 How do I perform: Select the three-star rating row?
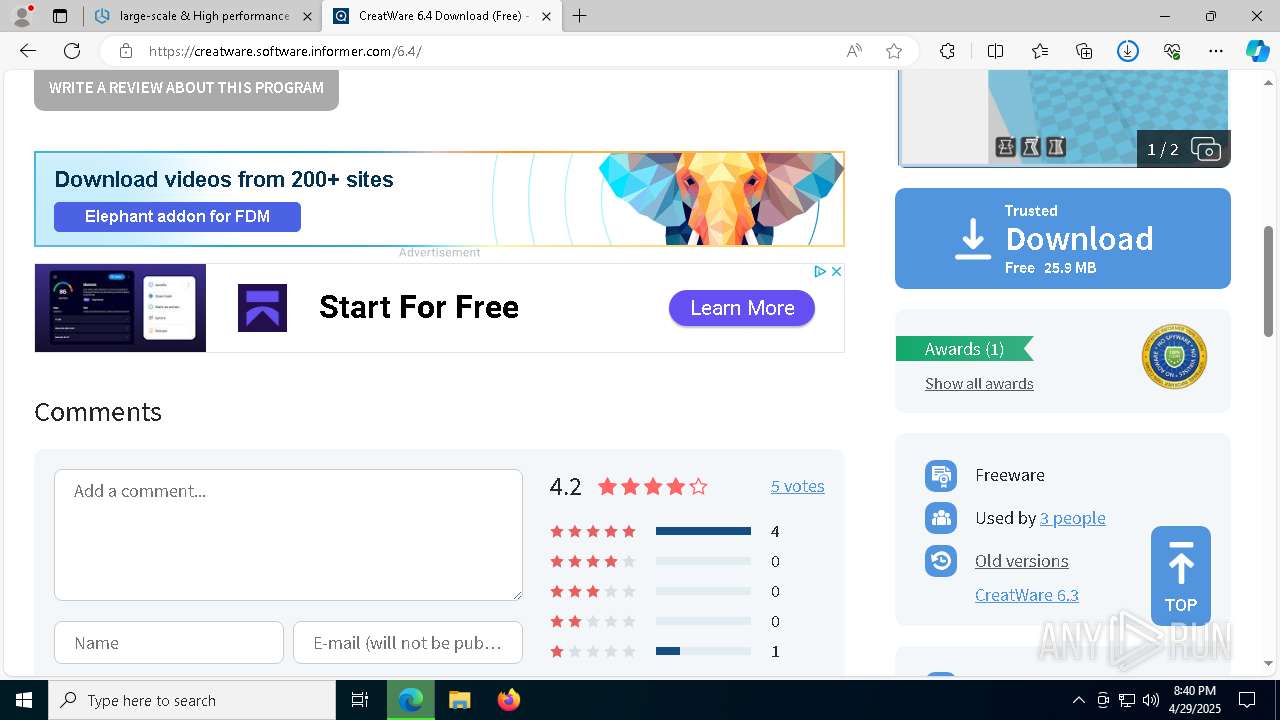665,591
